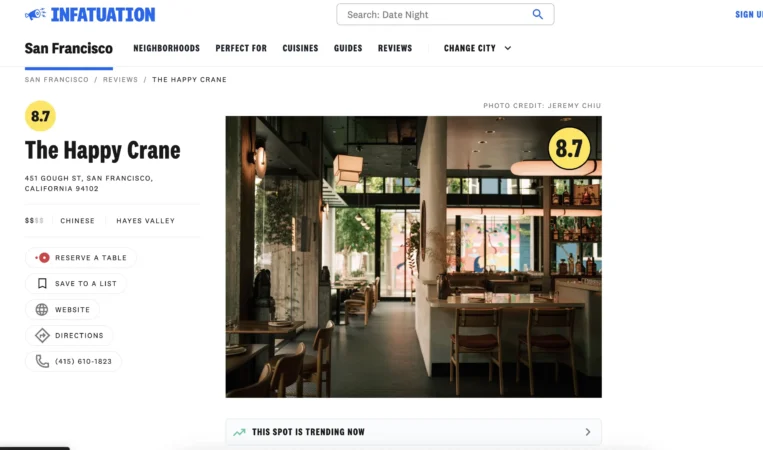The image size is (763, 450).
Task: Click the diamond Directions arrow icon
Action: 42,335
